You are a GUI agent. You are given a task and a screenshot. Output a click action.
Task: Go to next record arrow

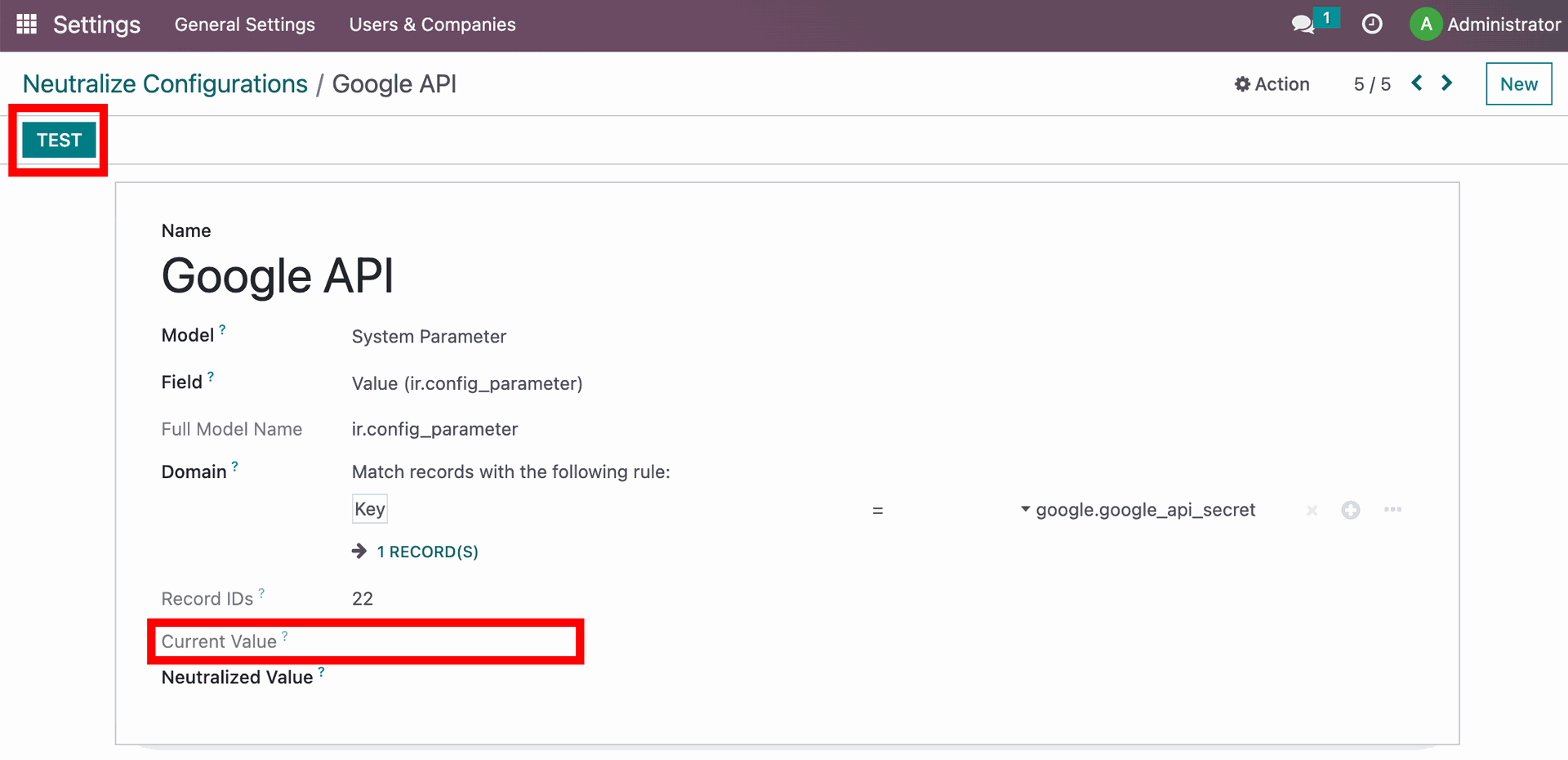coord(1446,83)
